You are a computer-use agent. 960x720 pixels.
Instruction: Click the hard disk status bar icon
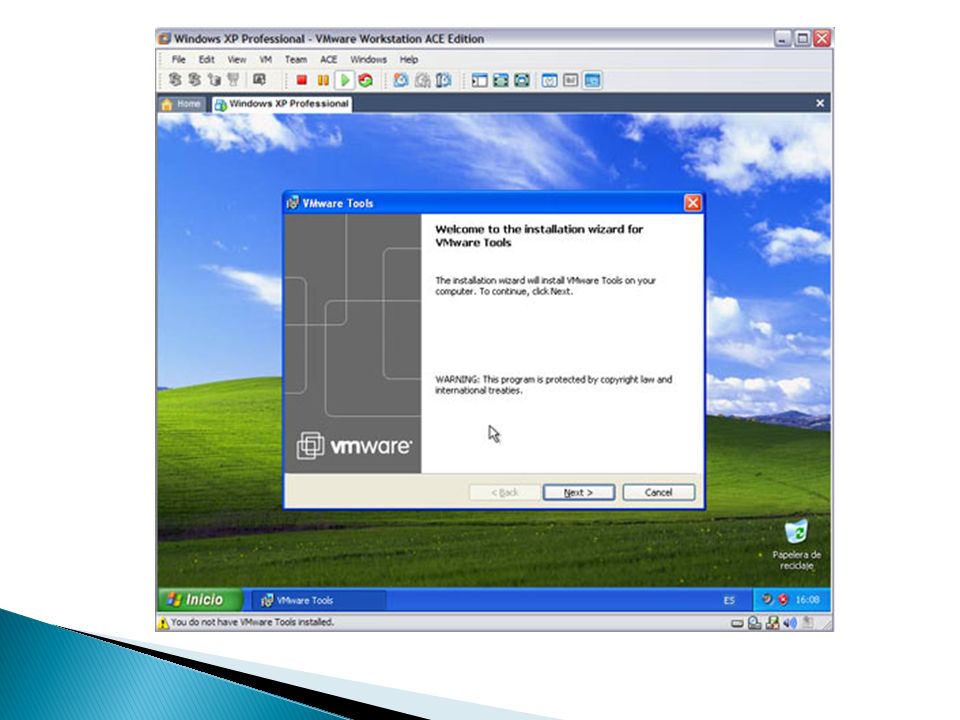(738, 623)
